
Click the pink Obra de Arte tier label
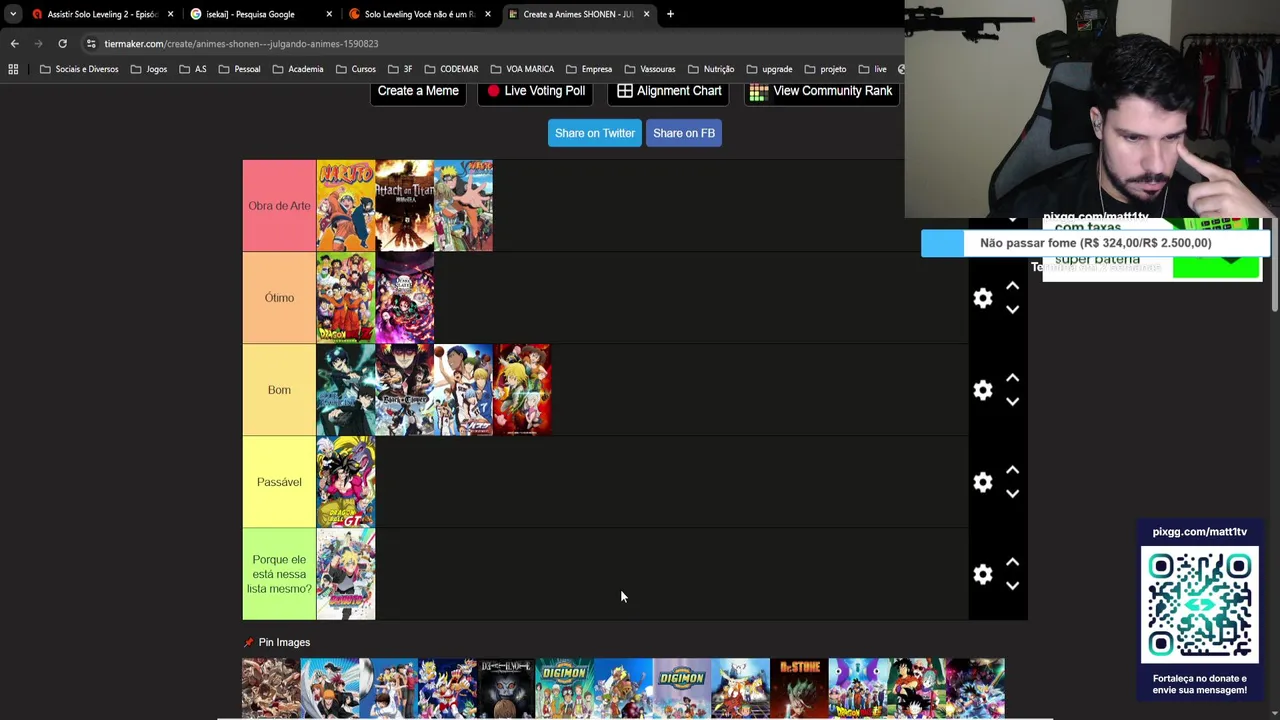pos(279,205)
